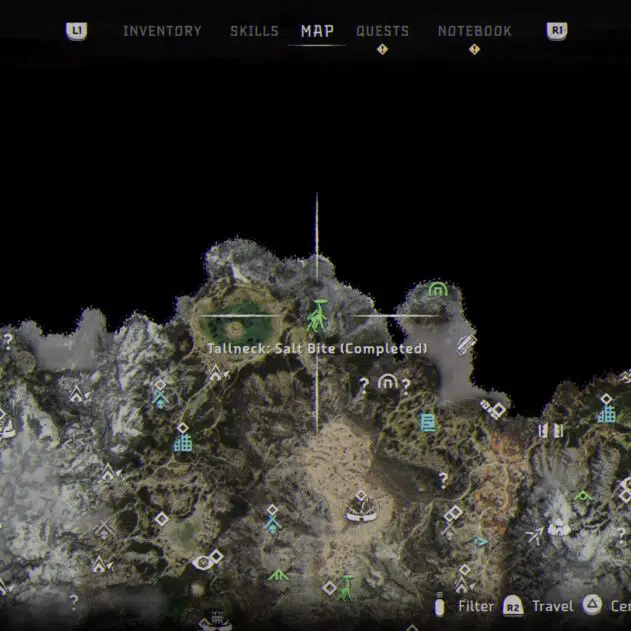Select the white arrow icon in the snowy east
The image size is (631, 631).
pyautogui.click(x=536, y=536)
